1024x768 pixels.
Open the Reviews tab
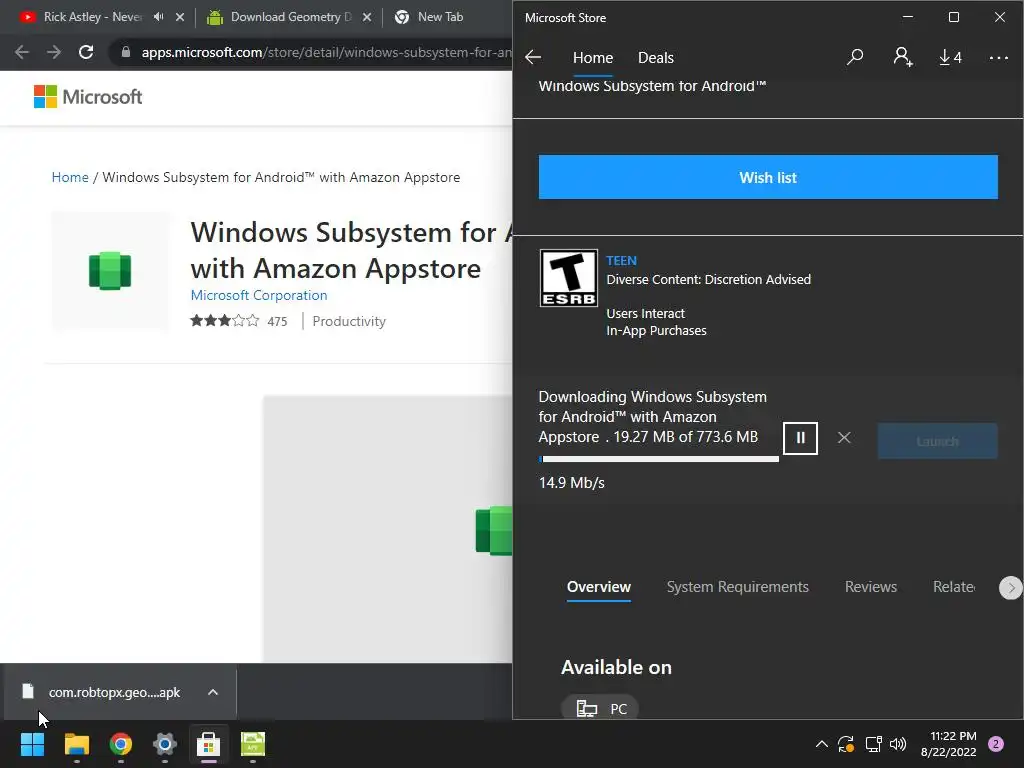point(871,586)
